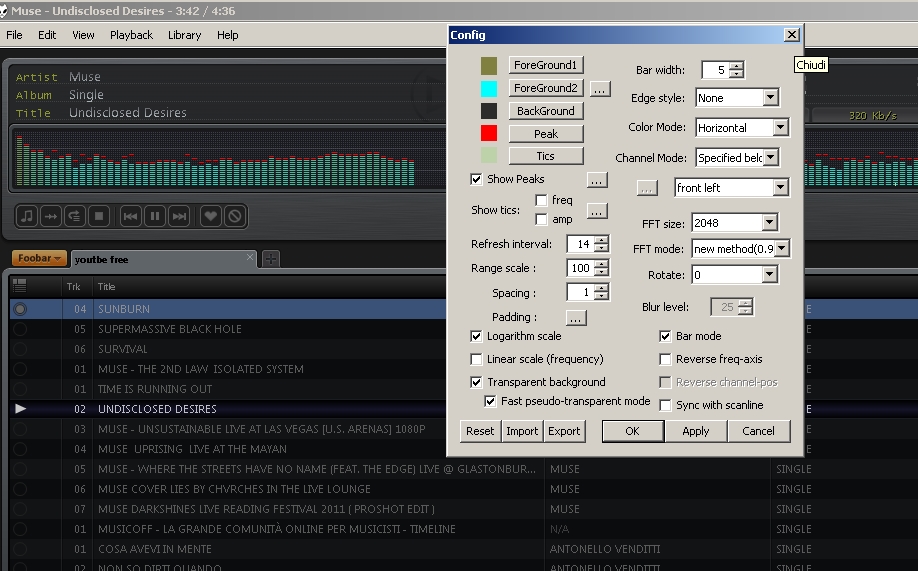Click the heart favorite button
This screenshot has width=918, height=571.
tap(210, 216)
